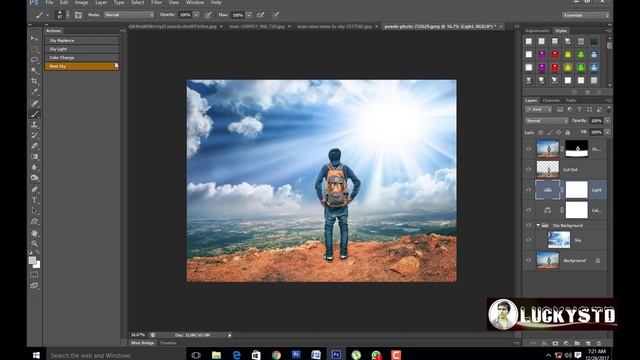The image size is (640, 360).
Task: Open the Opacity slider dropdown in options bar
Action: [x=196, y=15]
